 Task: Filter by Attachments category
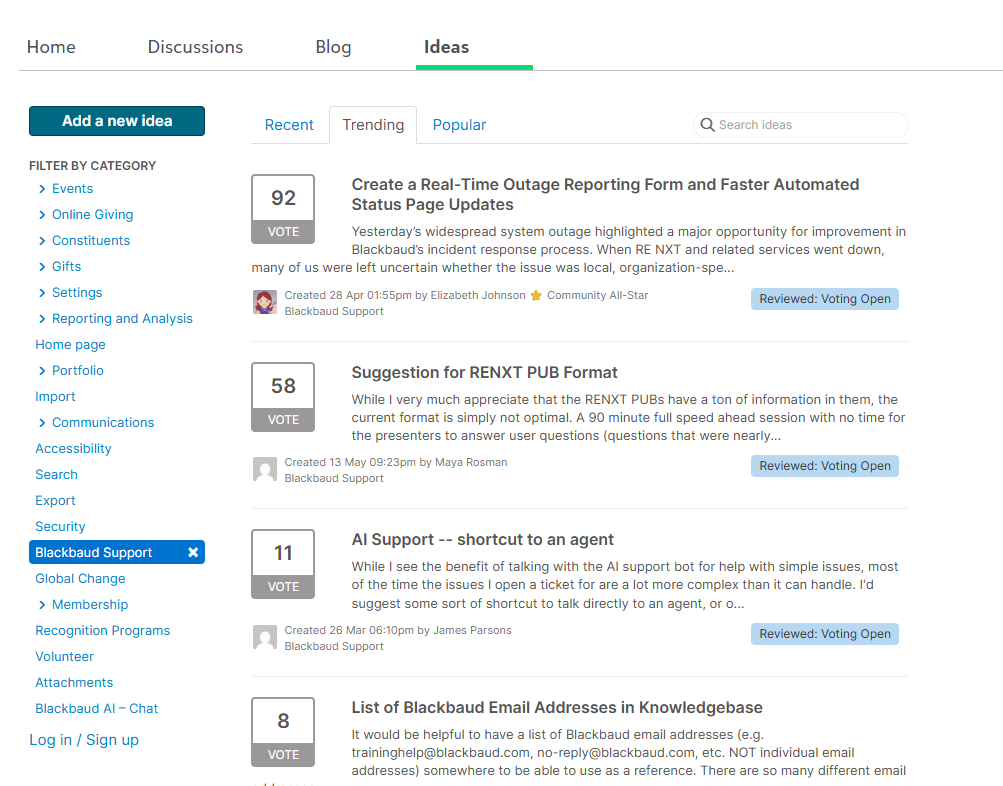click(x=74, y=683)
